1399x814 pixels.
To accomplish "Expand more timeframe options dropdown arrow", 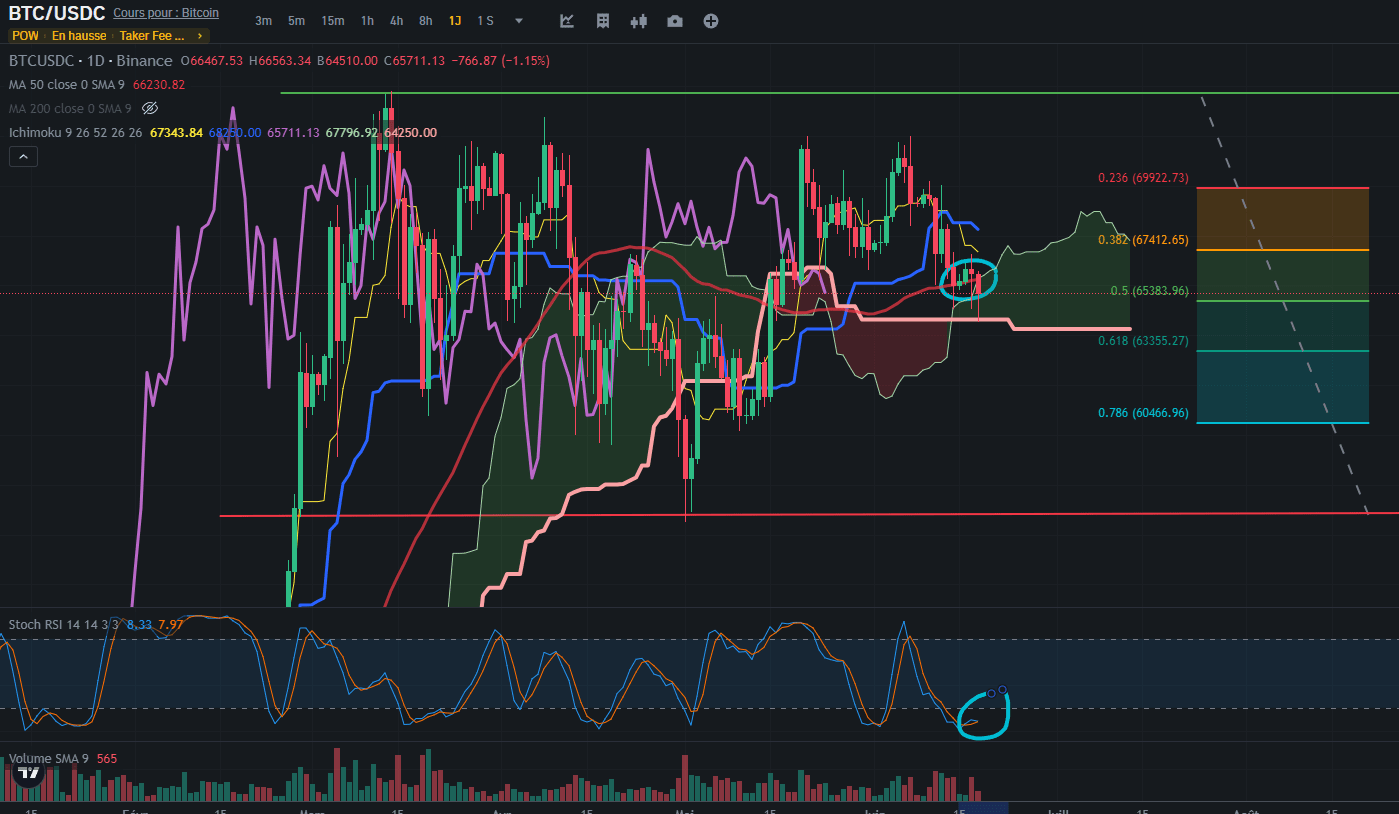I will click(x=518, y=21).
